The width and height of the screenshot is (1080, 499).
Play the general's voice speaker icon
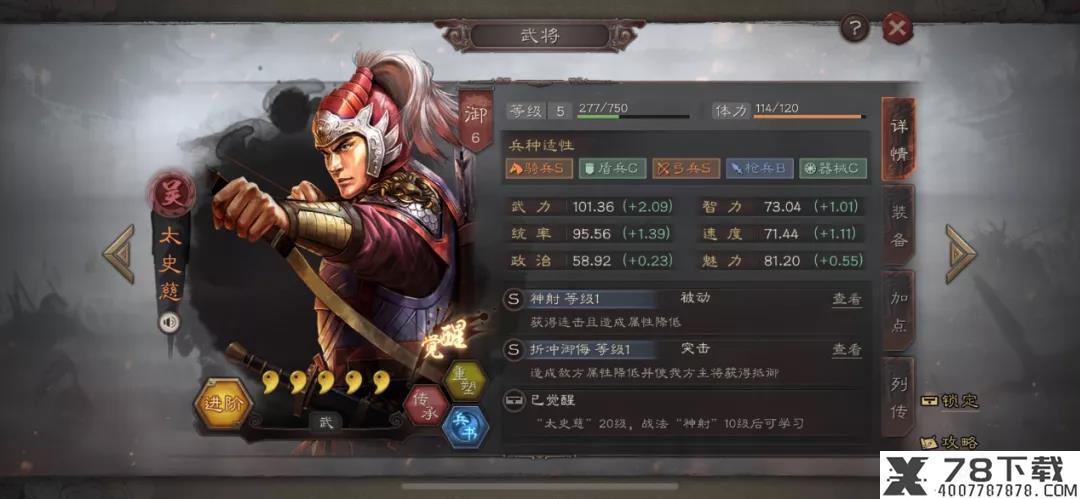click(169, 322)
